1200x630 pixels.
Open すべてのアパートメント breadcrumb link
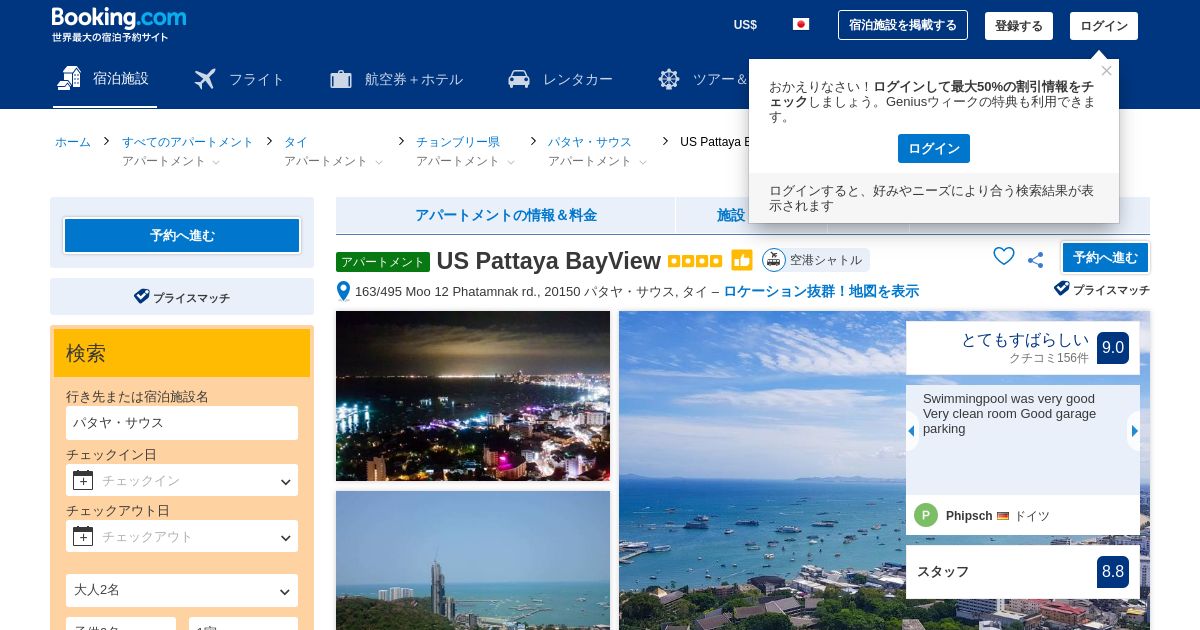pyautogui.click(x=188, y=142)
